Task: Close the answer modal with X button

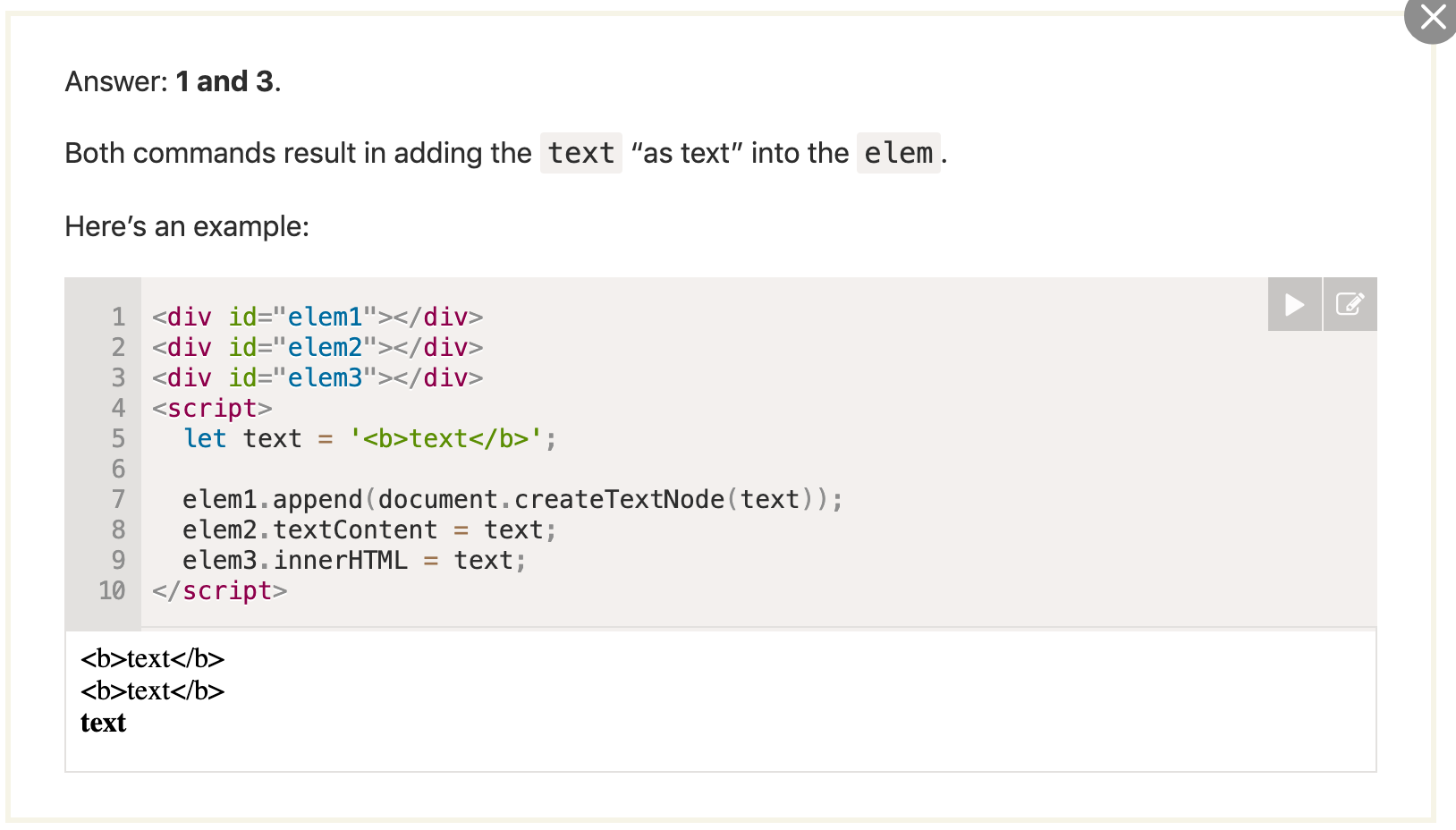Action: click(1433, 17)
